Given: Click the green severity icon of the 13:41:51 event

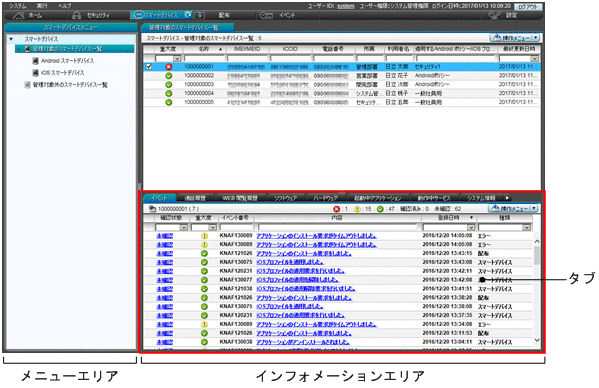Looking at the screenshot, I should (x=204, y=289).
